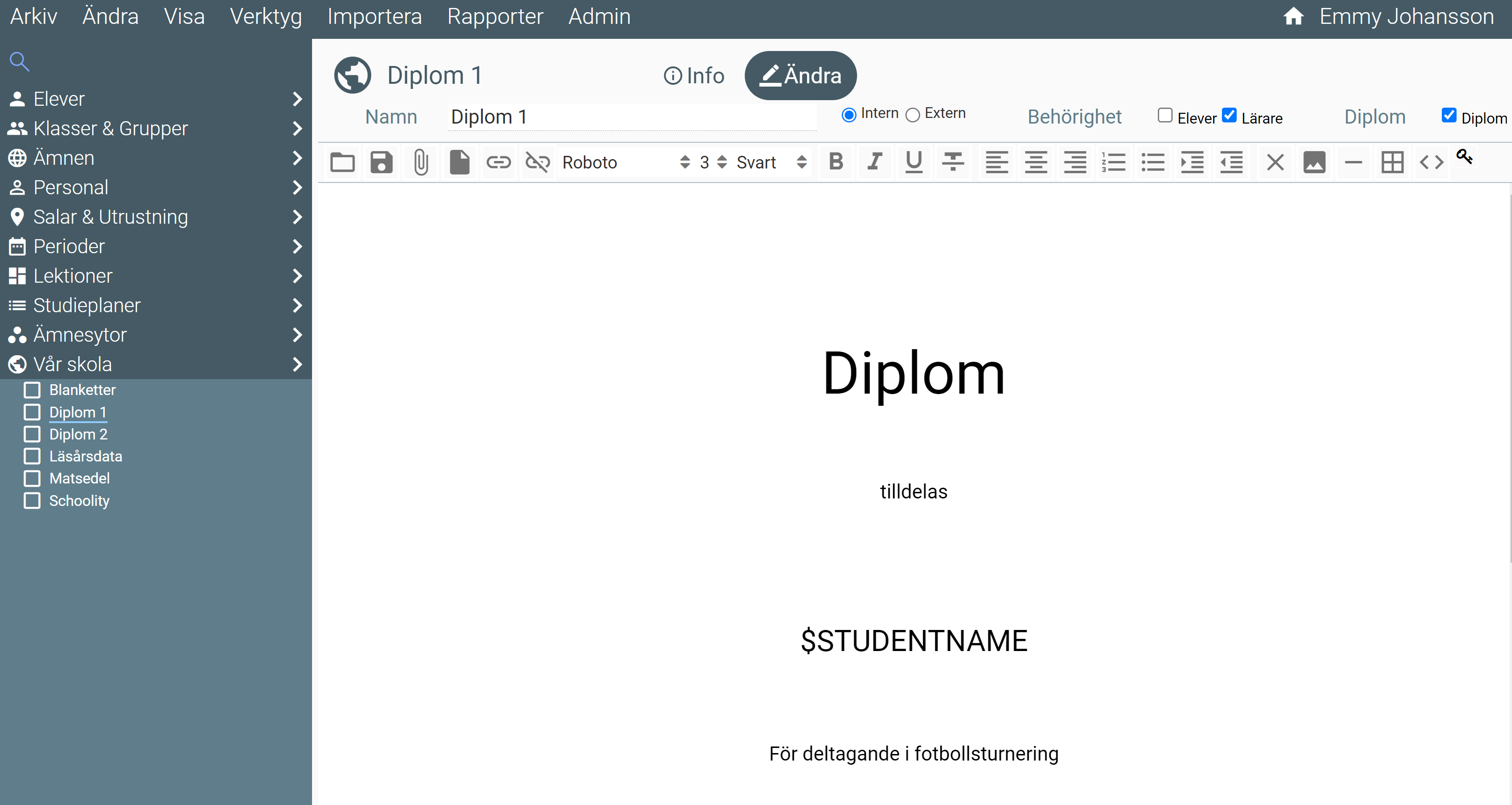This screenshot has width=1512, height=805.
Task: Open the Verktyg menu
Action: pyautogui.click(x=266, y=16)
